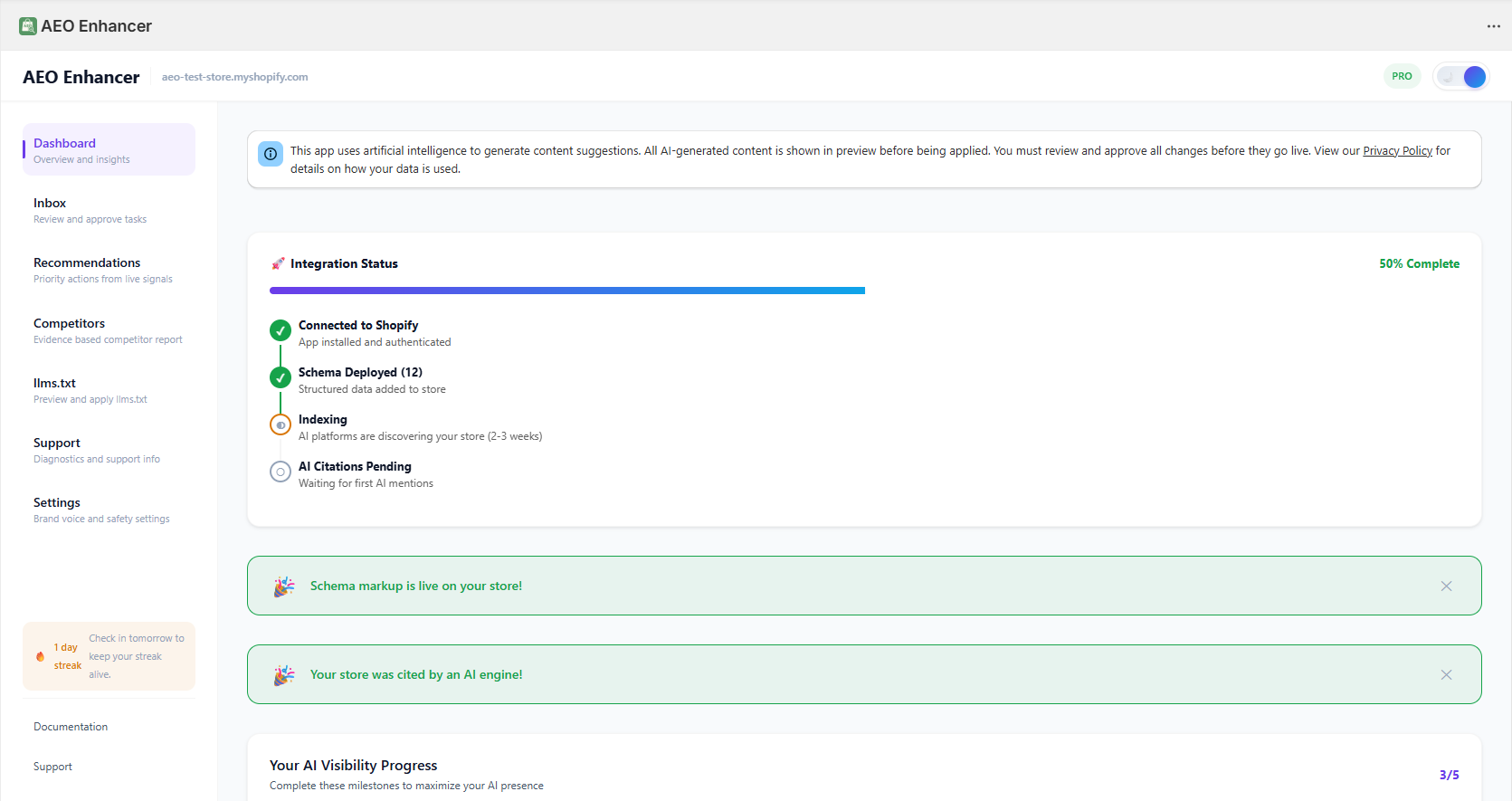Click the Connected to Shopify green checkmark
The width and height of the screenshot is (1512, 801).
coord(281,330)
